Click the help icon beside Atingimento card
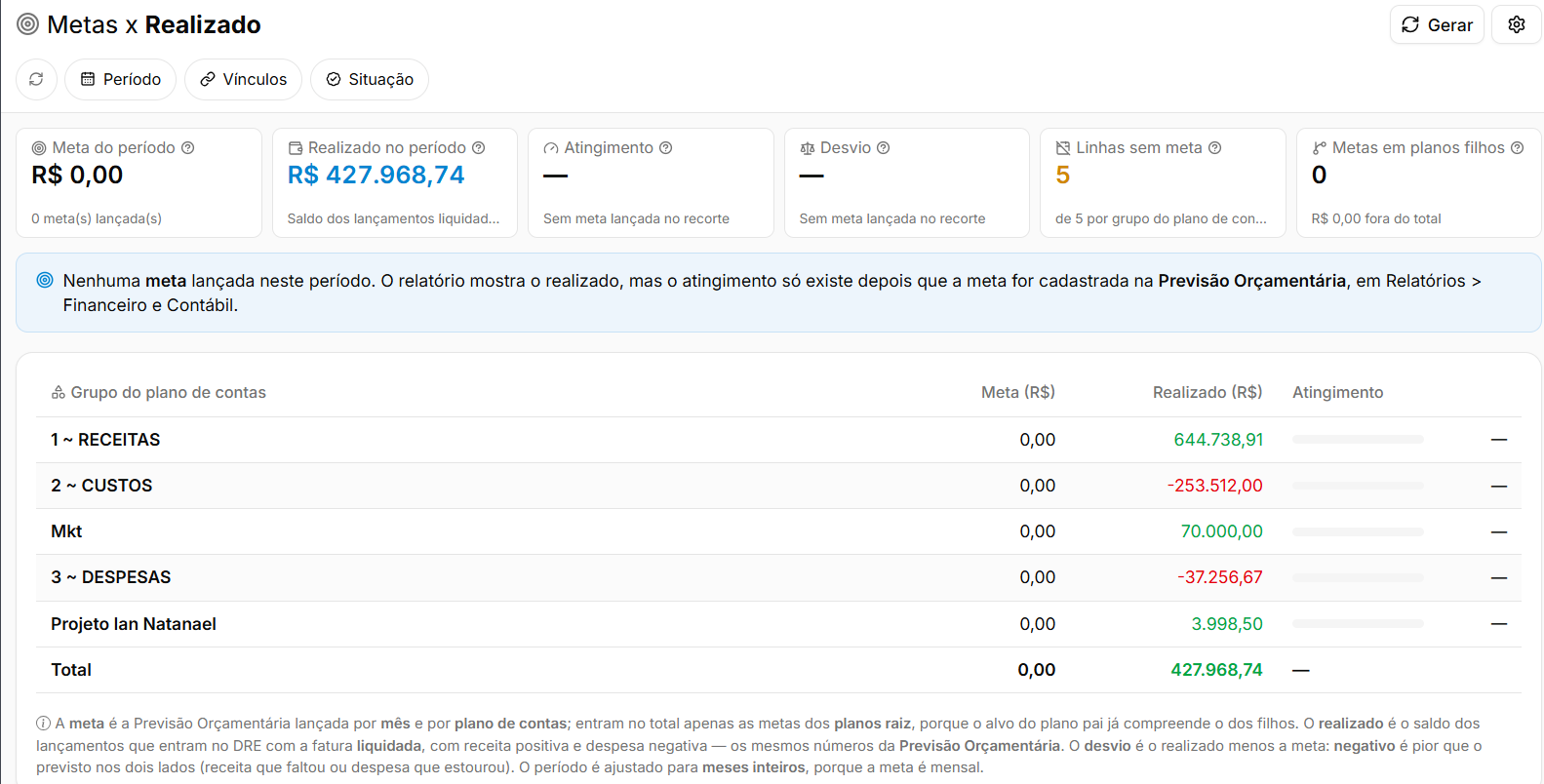This screenshot has width=1544, height=784. coord(666,148)
